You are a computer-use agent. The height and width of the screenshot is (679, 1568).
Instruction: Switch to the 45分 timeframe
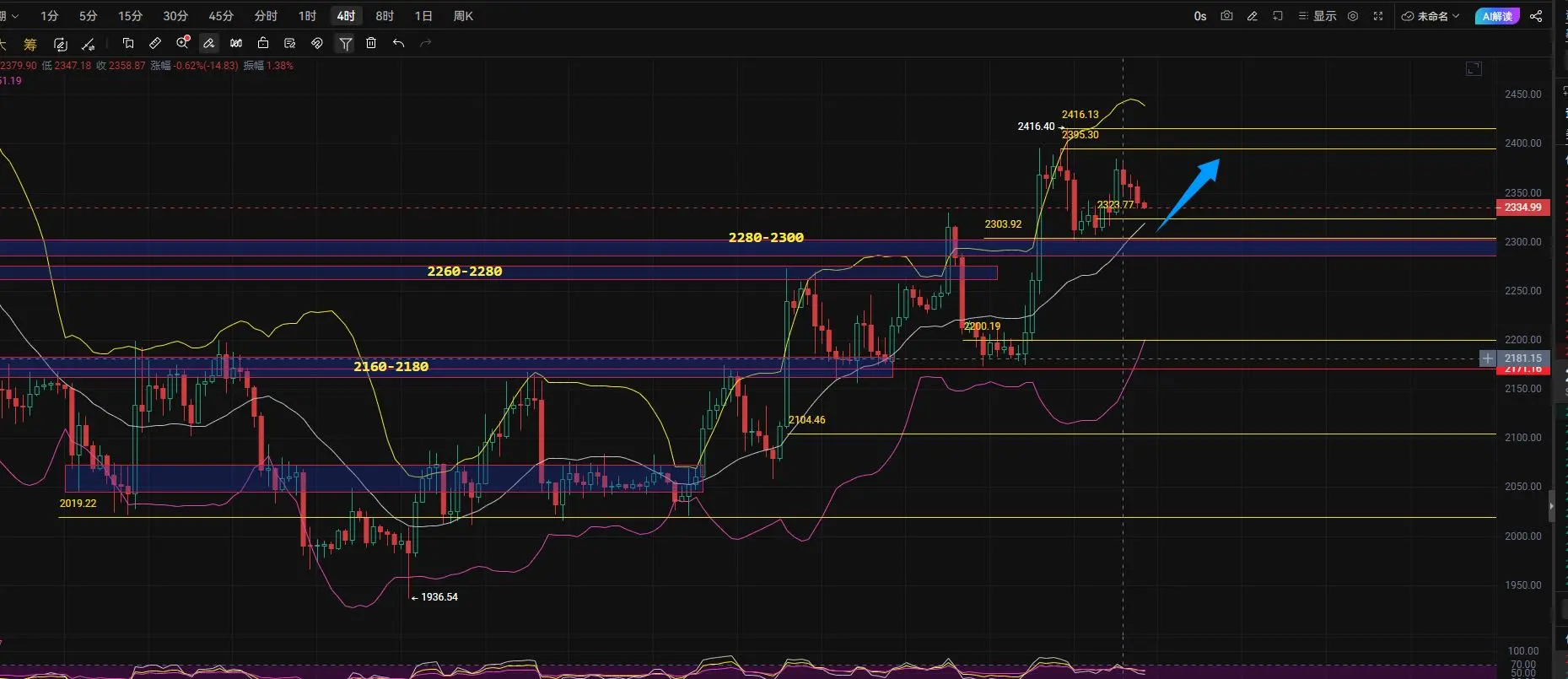221,16
